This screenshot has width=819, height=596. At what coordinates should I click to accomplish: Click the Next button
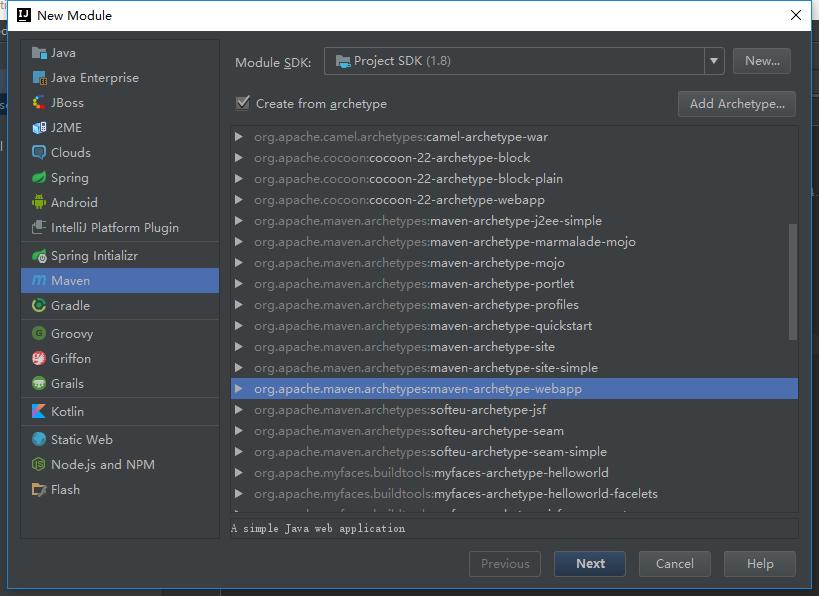tap(590, 563)
